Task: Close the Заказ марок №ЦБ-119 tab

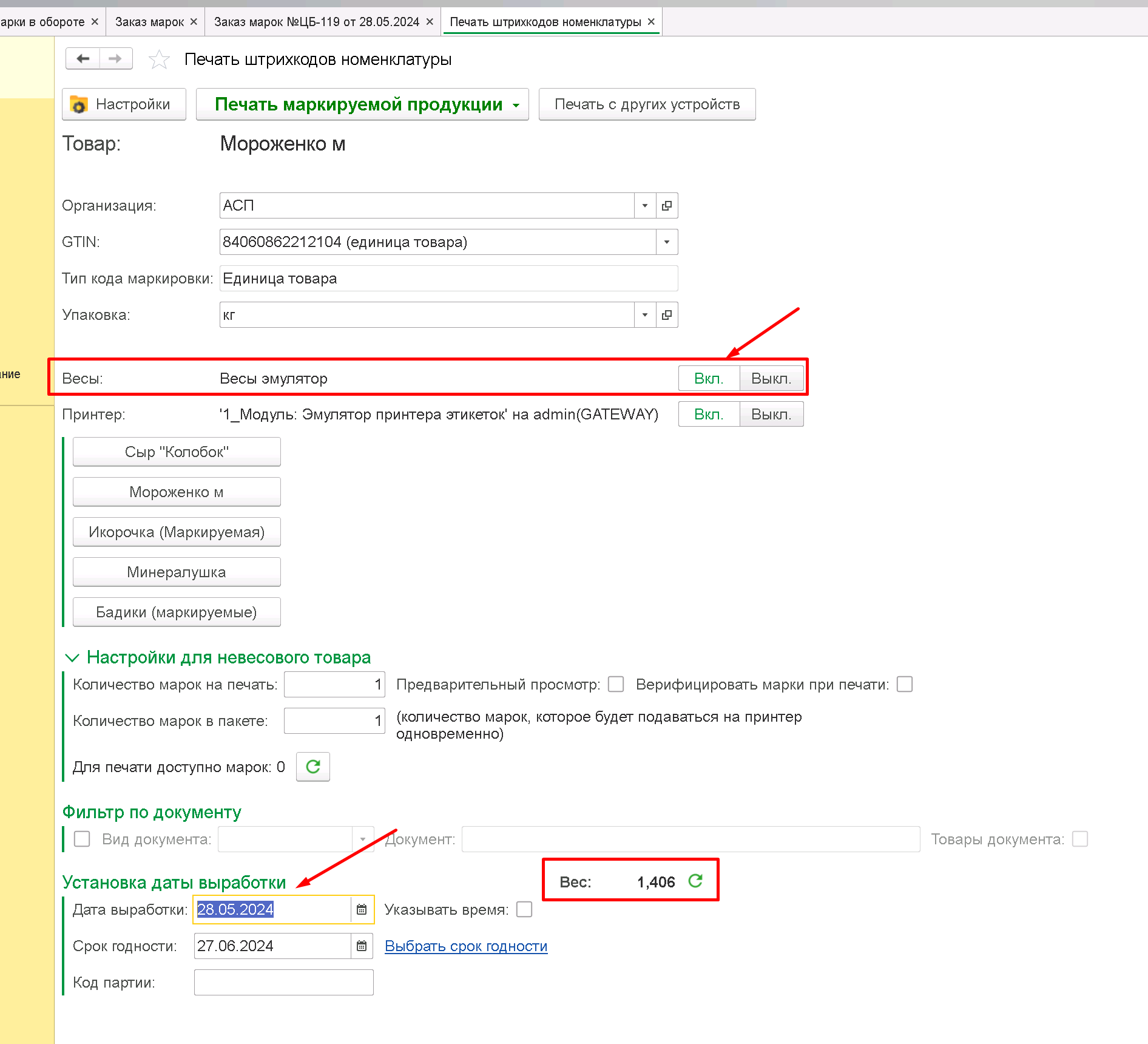Action: click(x=430, y=22)
